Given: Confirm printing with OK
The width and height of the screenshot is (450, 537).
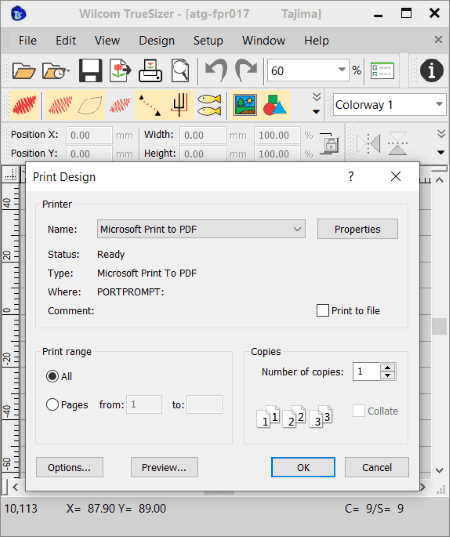Looking at the screenshot, I should pos(303,467).
